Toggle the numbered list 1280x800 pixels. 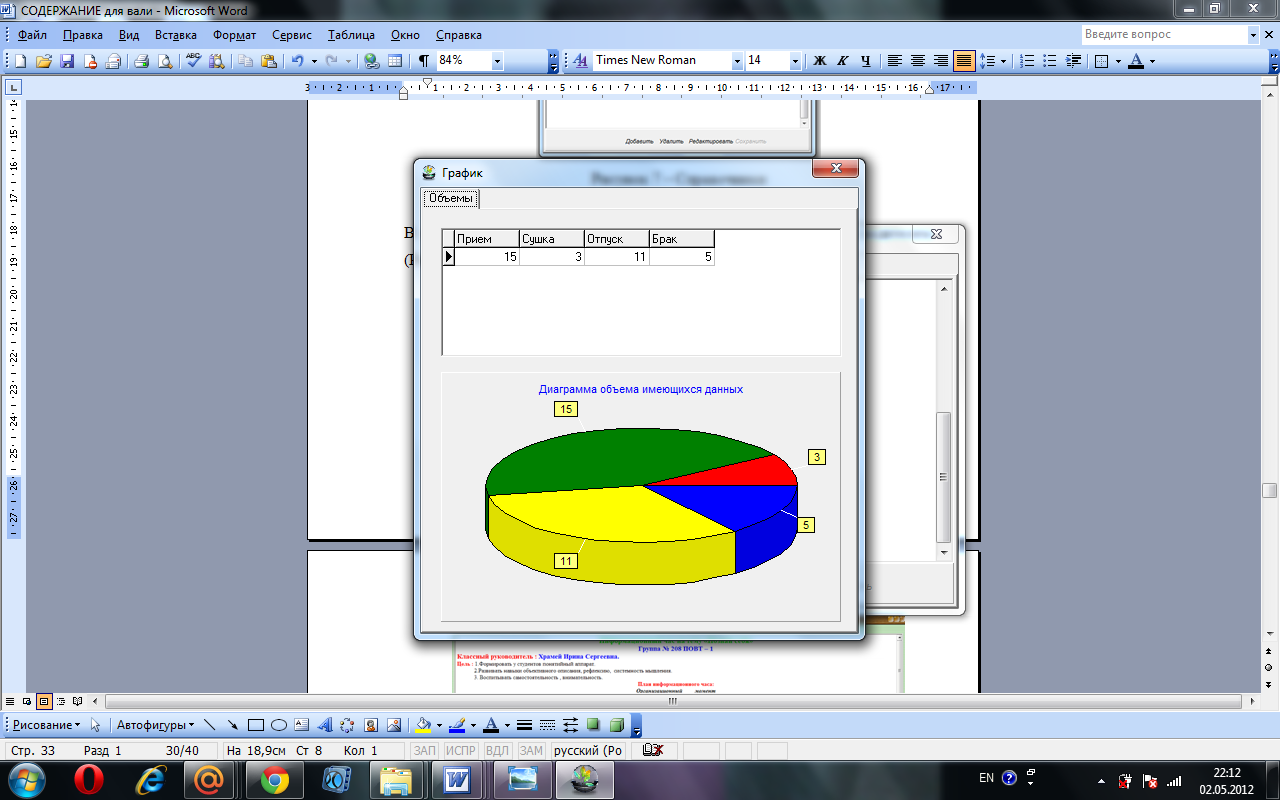1027,61
